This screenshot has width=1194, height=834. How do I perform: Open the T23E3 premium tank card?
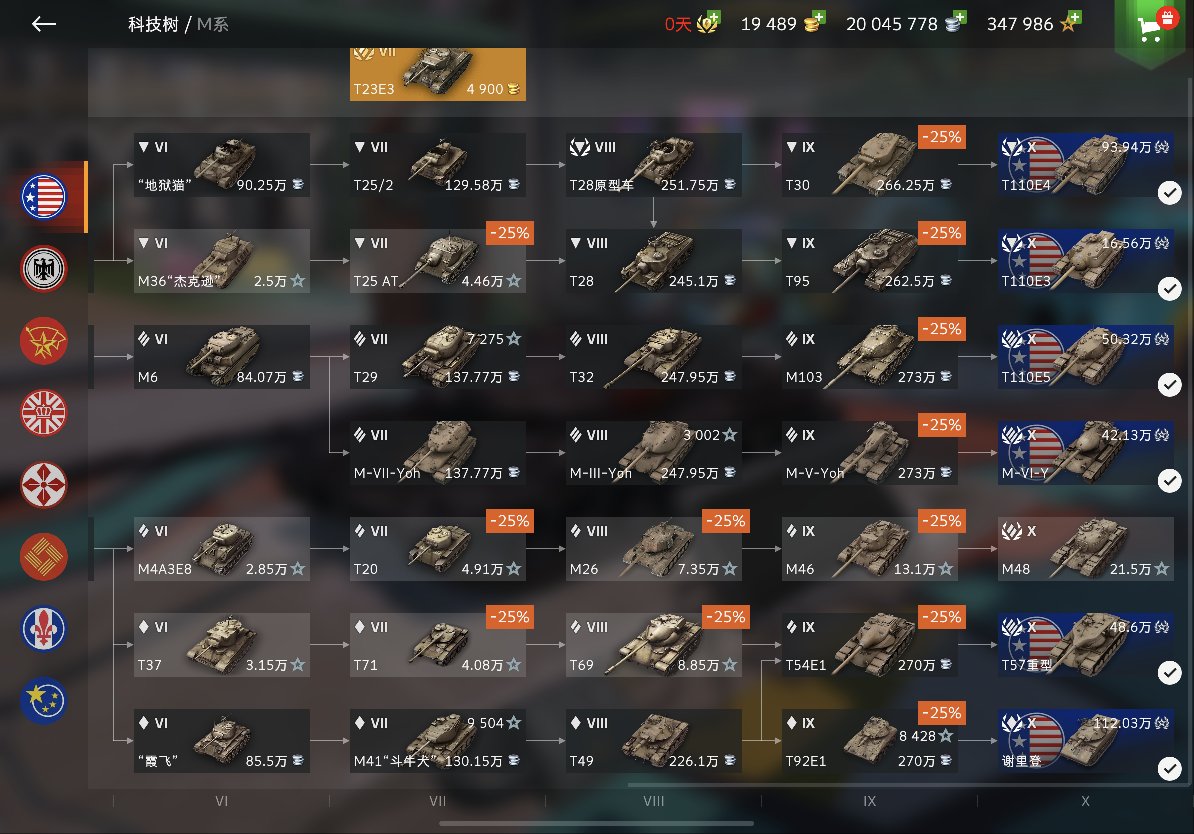(x=438, y=74)
